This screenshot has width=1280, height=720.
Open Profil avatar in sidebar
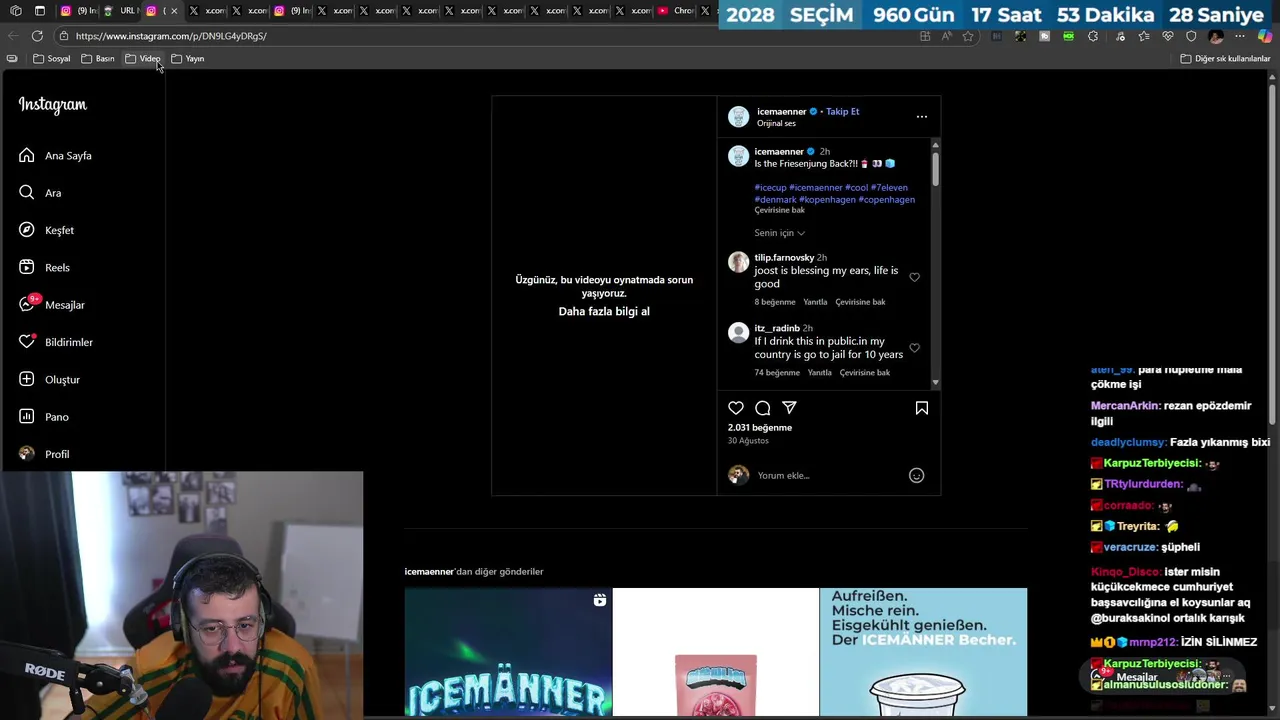click(27, 454)
